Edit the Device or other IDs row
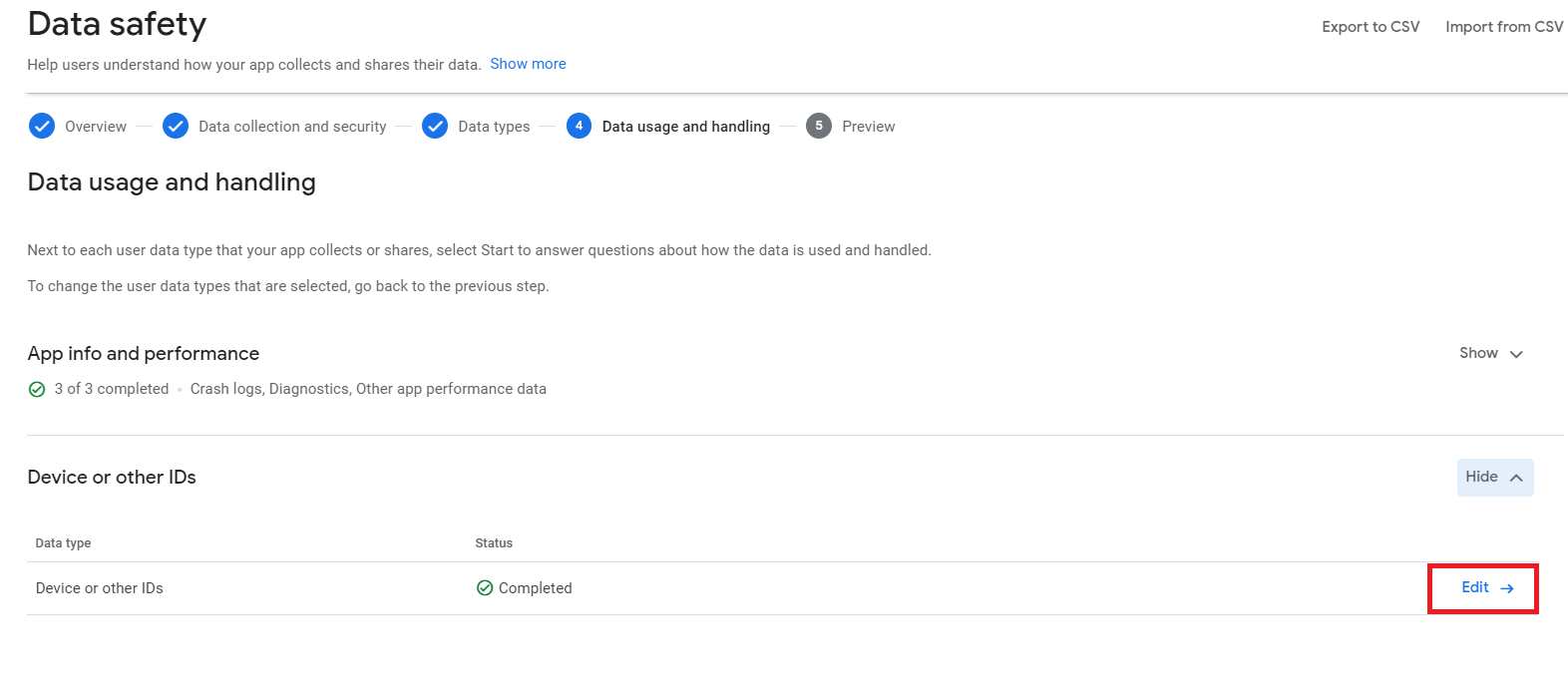This screenshot has width=1568, height=691. [1484, 588]
